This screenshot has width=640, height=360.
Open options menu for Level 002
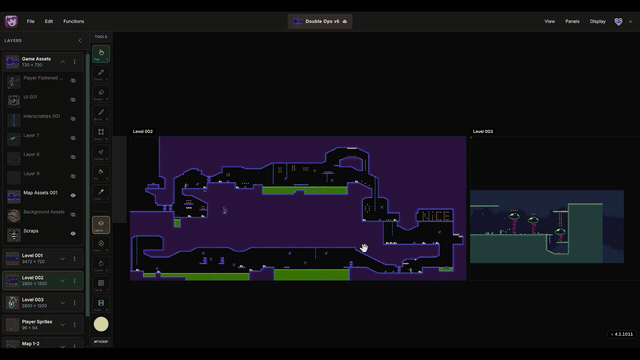(x=75, y=280)
